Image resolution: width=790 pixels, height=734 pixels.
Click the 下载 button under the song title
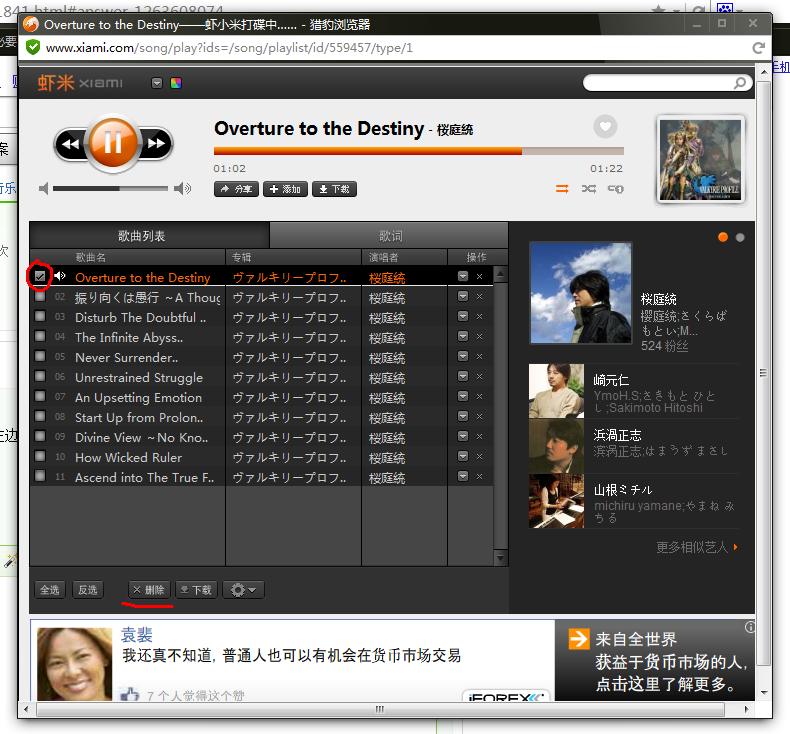[335, 189]
